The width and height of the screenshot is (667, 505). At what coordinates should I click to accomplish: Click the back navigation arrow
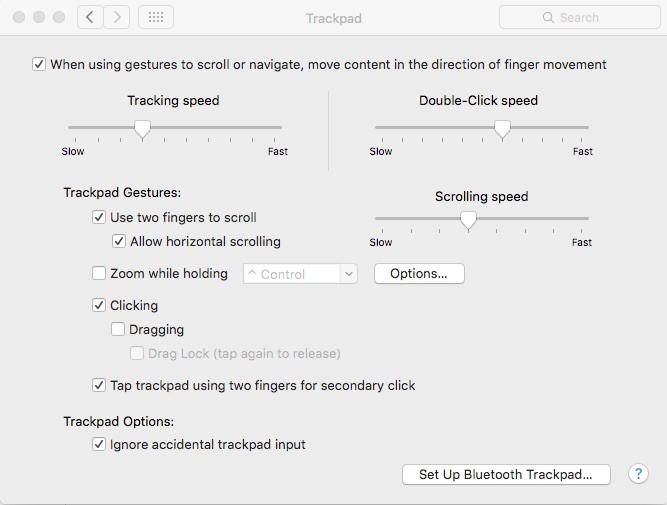pos(90,17)
